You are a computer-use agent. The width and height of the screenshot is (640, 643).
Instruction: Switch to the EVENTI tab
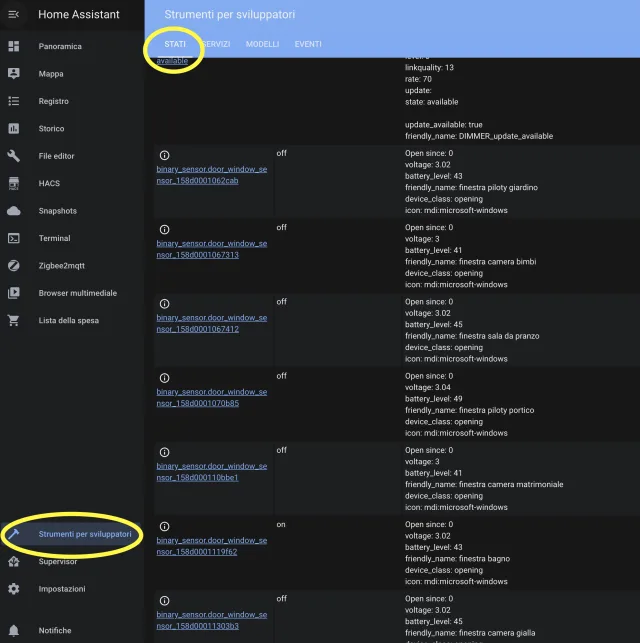coord(308,44)
